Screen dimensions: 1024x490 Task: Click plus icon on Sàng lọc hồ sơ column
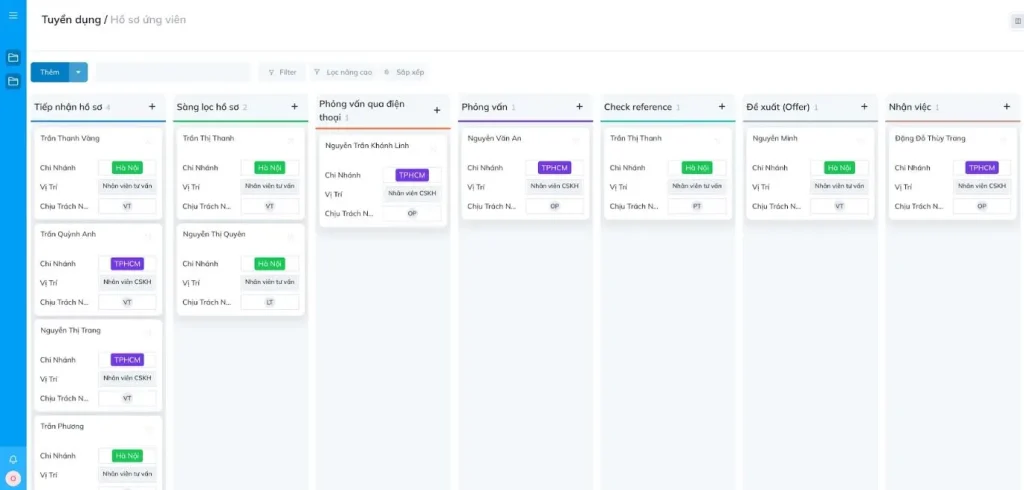[x=294, y=107]
